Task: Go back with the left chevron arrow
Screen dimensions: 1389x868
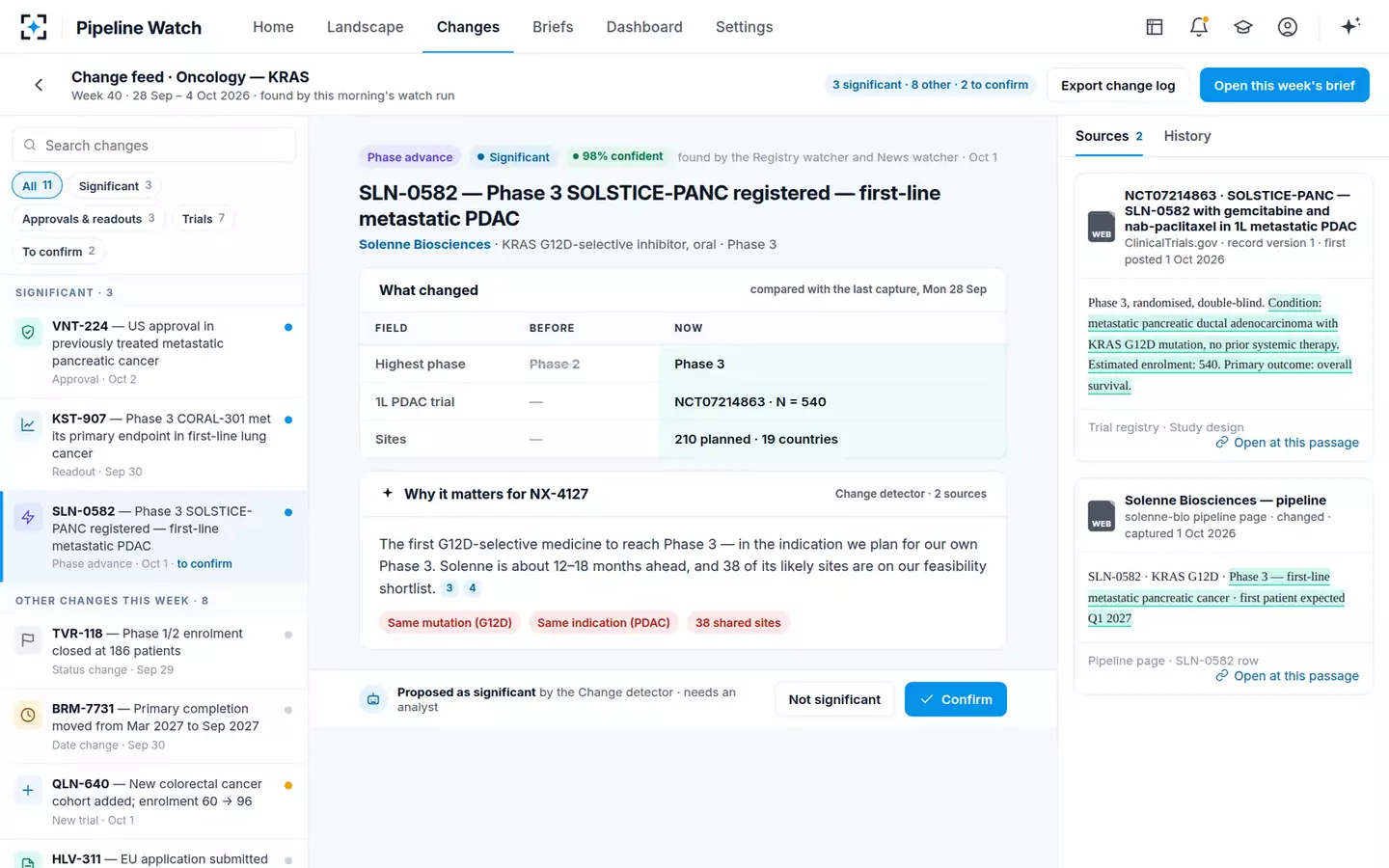Action: pyautogui.click(x=39, y=85)
